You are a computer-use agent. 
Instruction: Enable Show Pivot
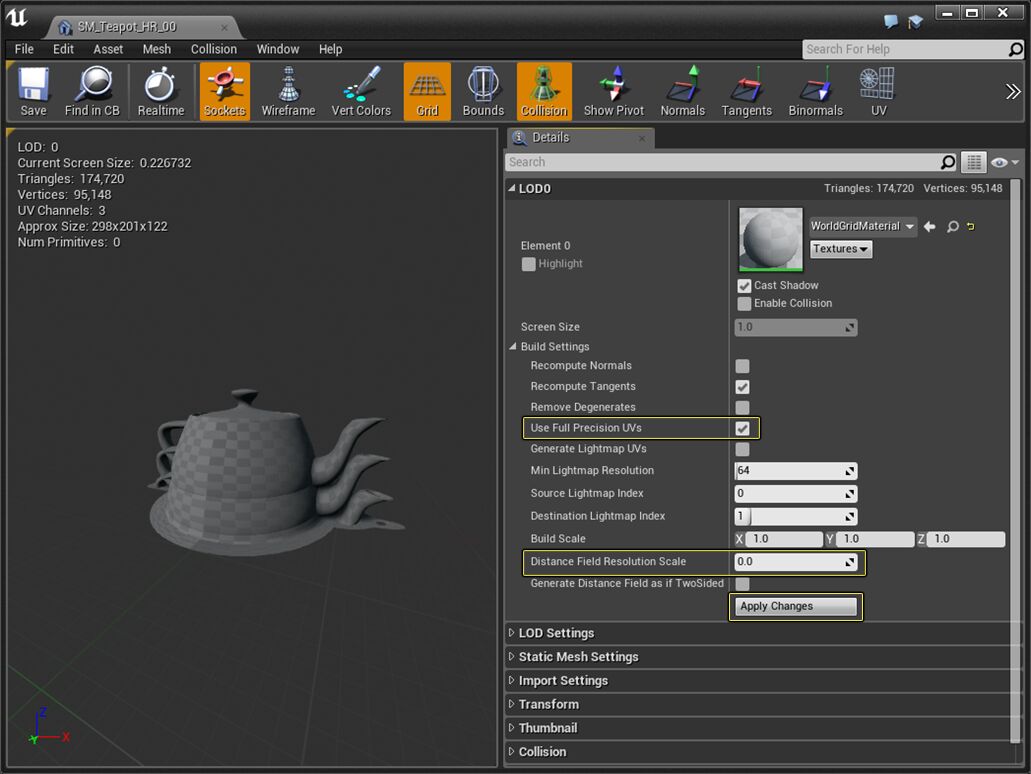[x=612, y=91]
